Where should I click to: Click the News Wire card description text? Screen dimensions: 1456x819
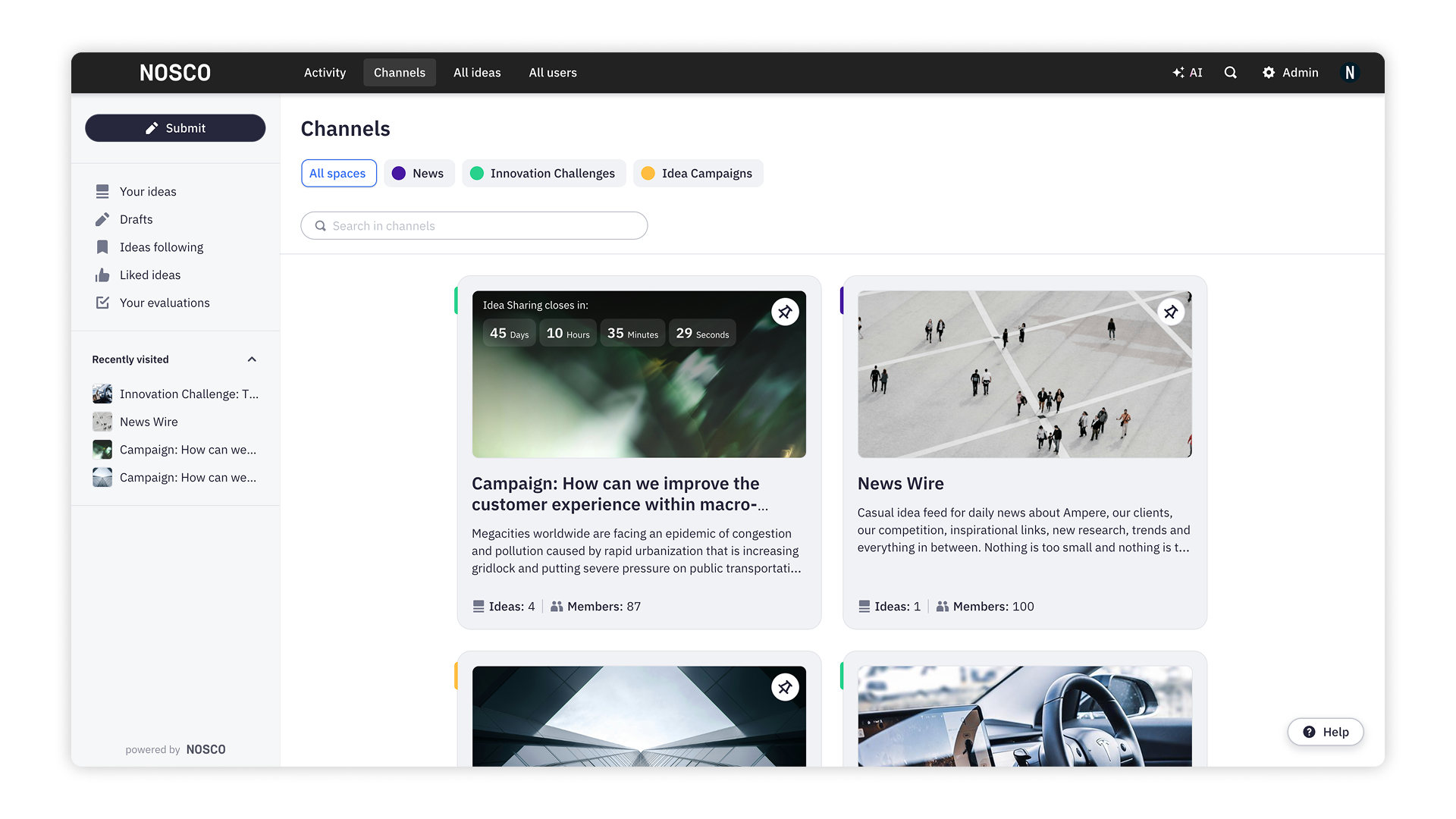(x=1024, y=530)
